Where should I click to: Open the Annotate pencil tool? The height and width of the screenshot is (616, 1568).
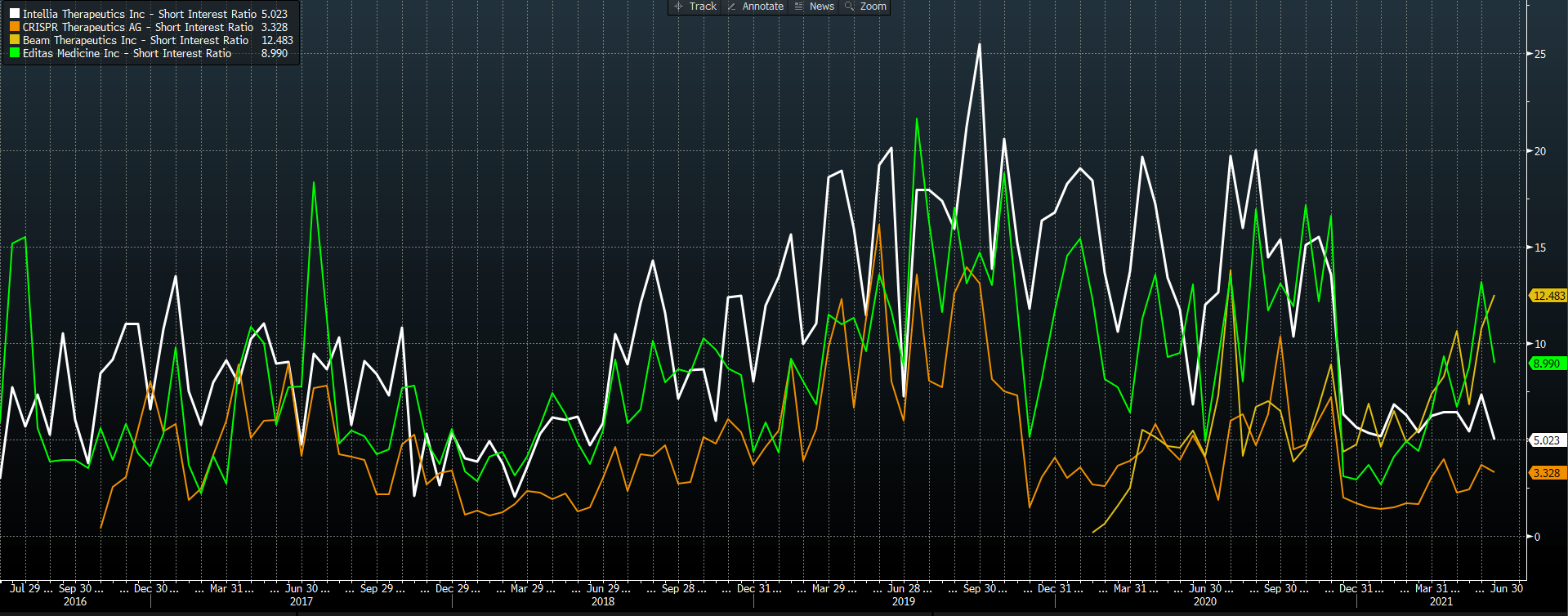[x=755, y=7]
